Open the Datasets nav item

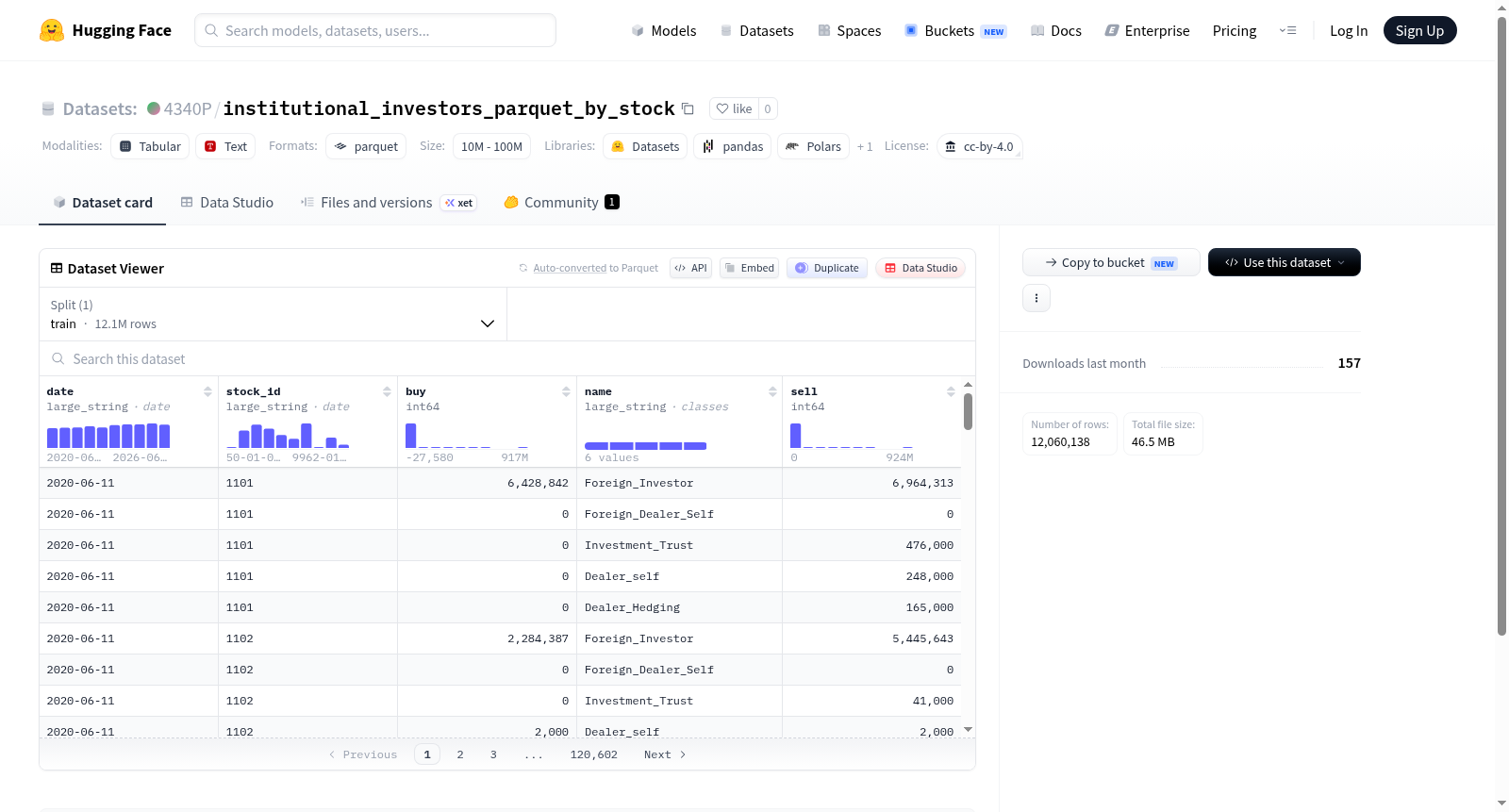[x=756, y=30]
